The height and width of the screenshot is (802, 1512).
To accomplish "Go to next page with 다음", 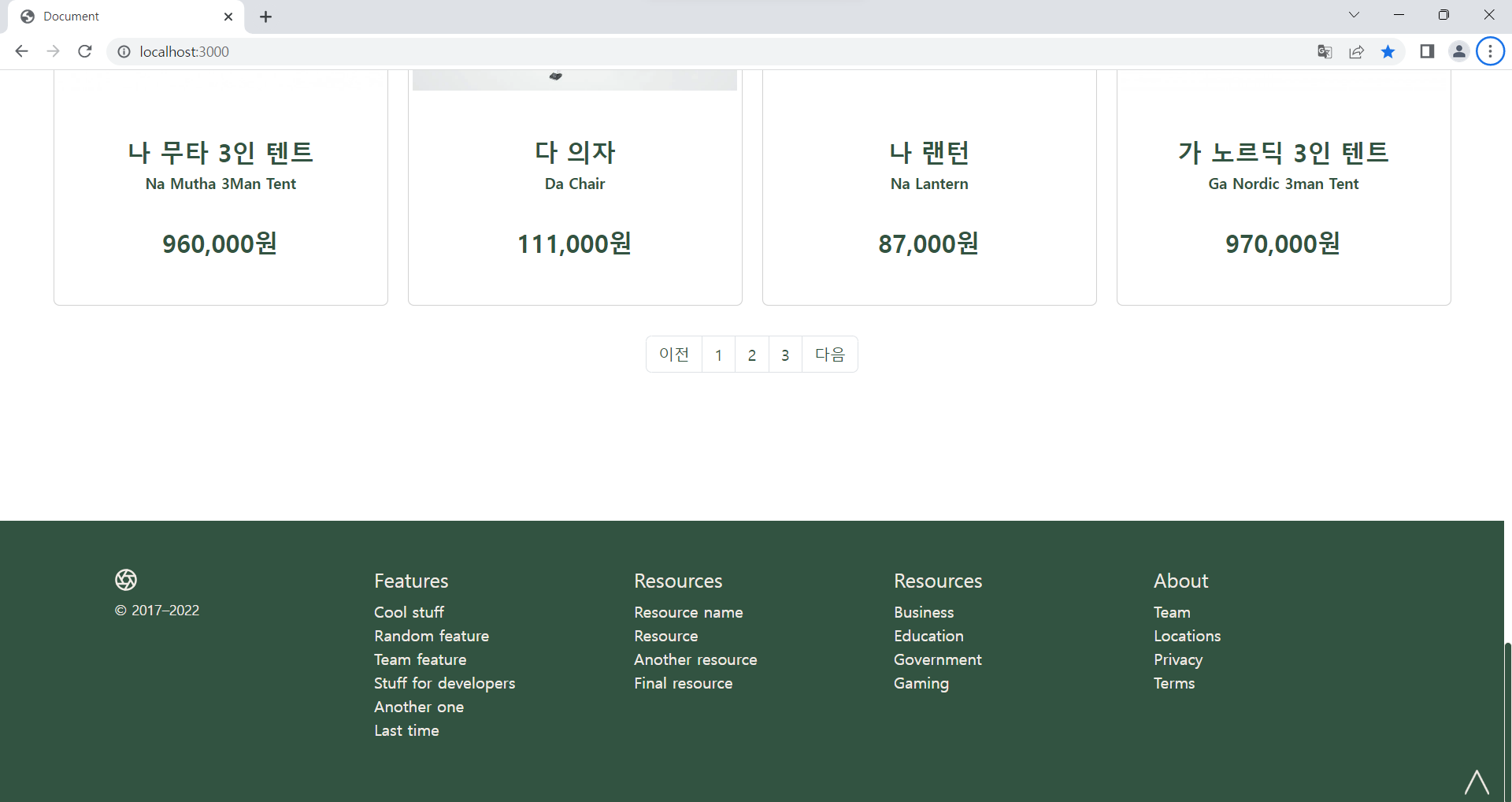I will tap(830, 355).
